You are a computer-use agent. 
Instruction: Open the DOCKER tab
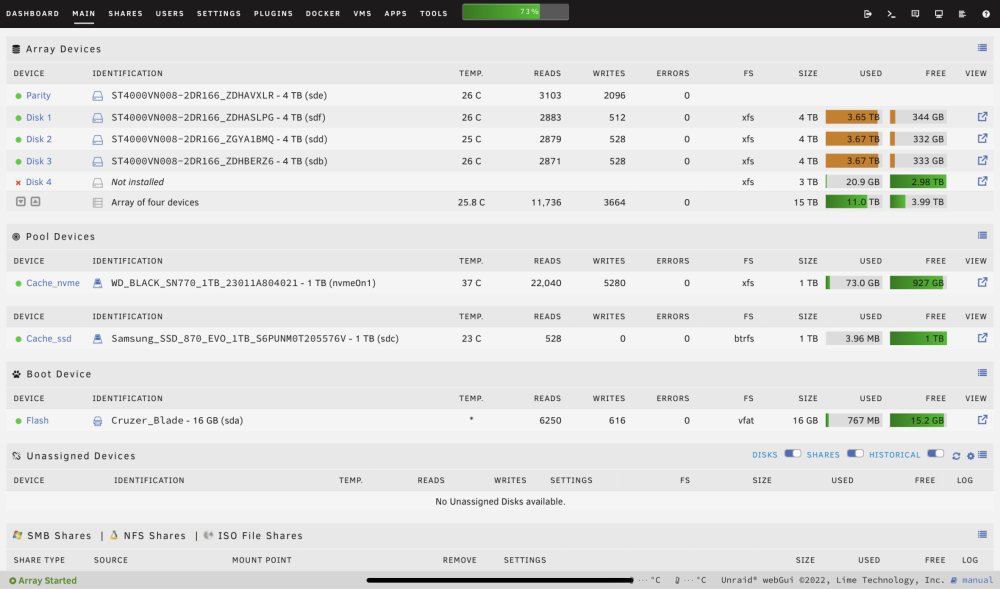323,13
